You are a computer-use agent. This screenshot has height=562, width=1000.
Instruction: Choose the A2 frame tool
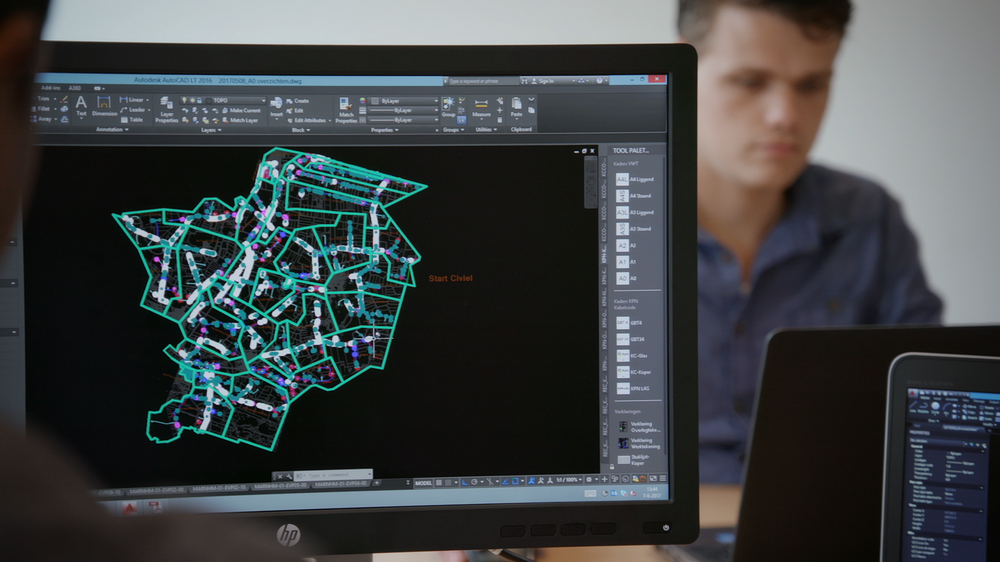[x=626, y=245]
